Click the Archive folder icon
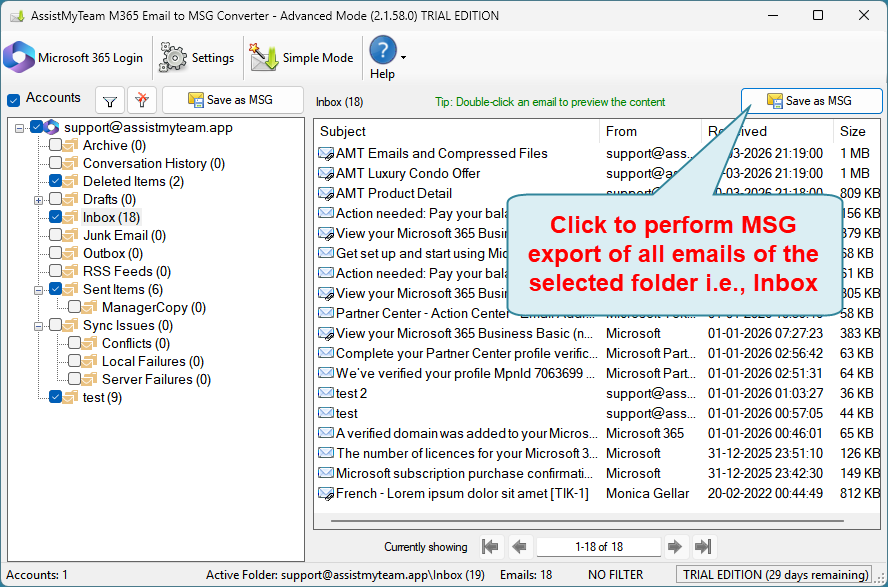The width and height of the screenshot is (888, 587). click(x=71, y=145)
